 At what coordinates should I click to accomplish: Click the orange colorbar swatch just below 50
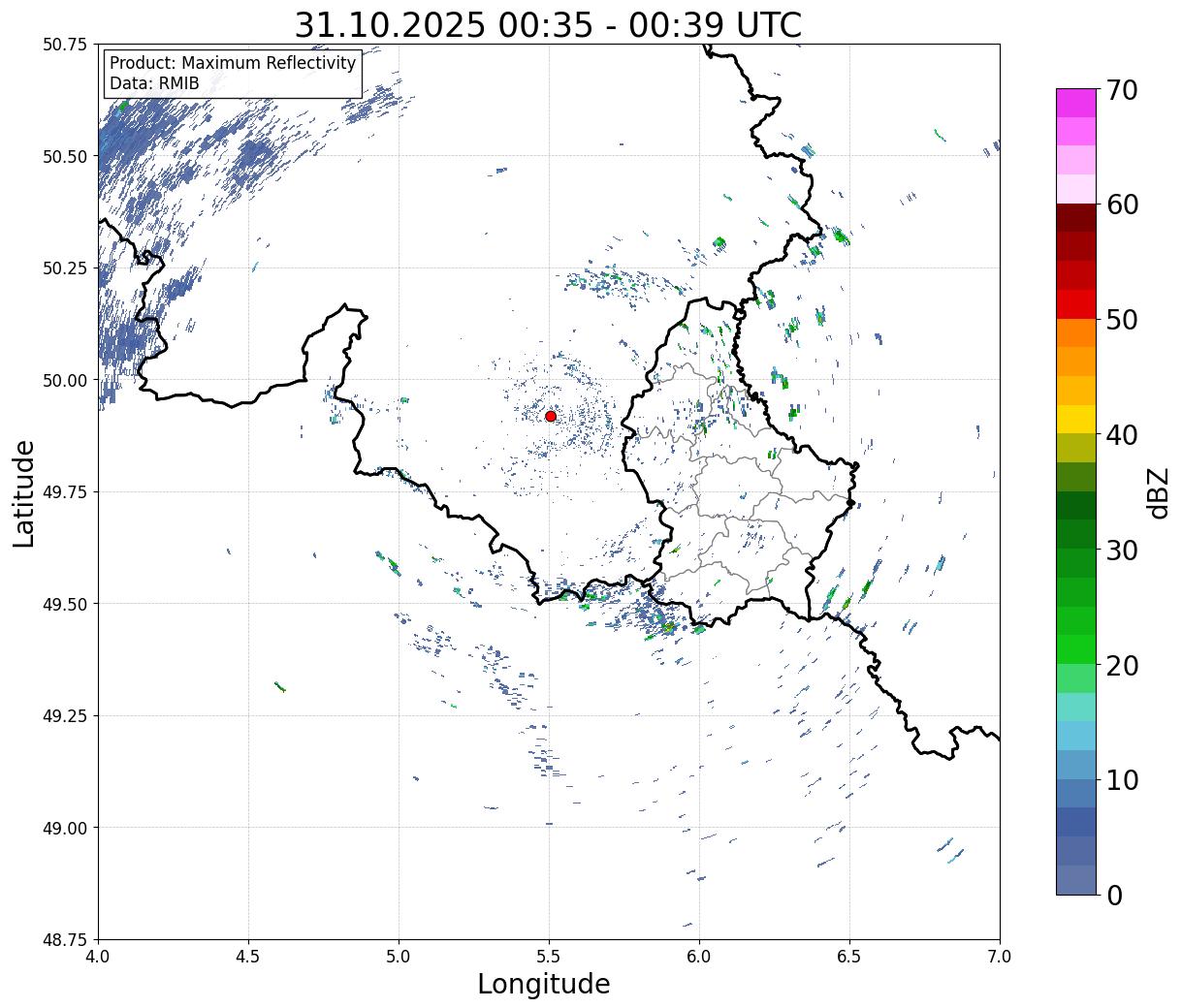[1076, 332]
